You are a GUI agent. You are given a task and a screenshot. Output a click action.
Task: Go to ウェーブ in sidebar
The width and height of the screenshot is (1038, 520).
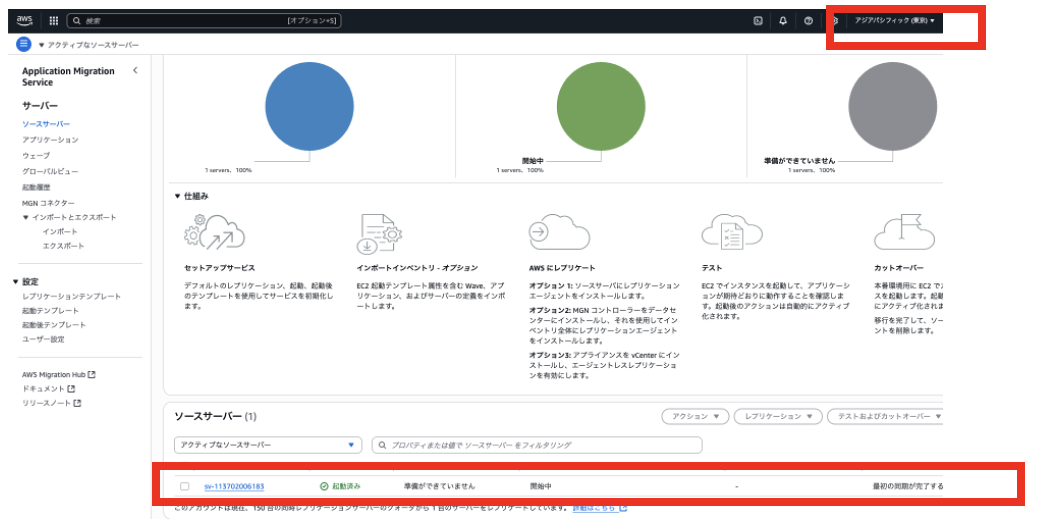pos(36,155)
